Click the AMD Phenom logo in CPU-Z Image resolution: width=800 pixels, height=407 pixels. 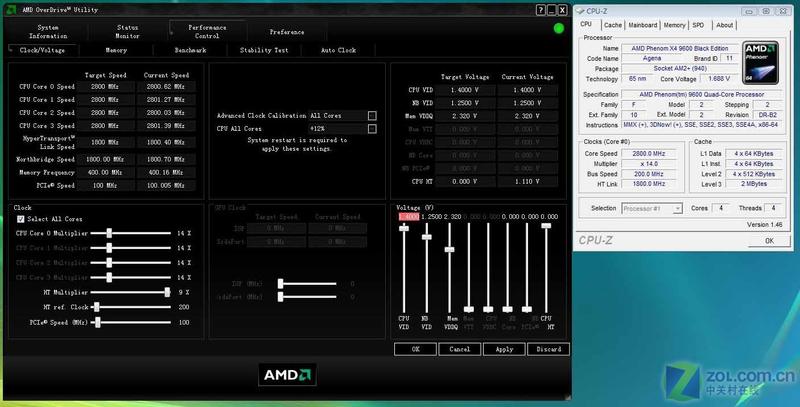pyautogui.click(x=760, y=62)
